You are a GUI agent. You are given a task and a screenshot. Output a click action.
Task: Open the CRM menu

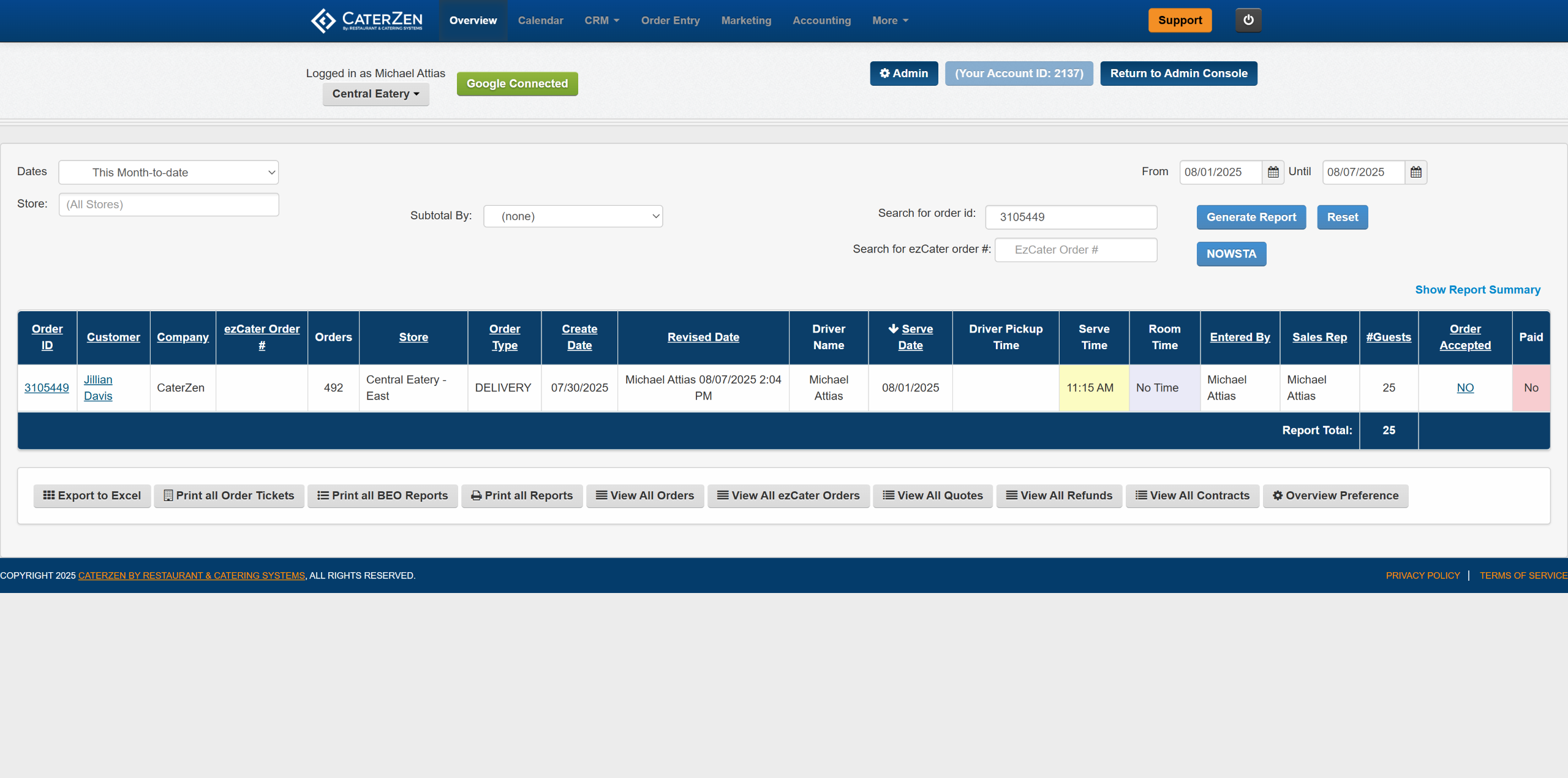(x=601, y=20)
